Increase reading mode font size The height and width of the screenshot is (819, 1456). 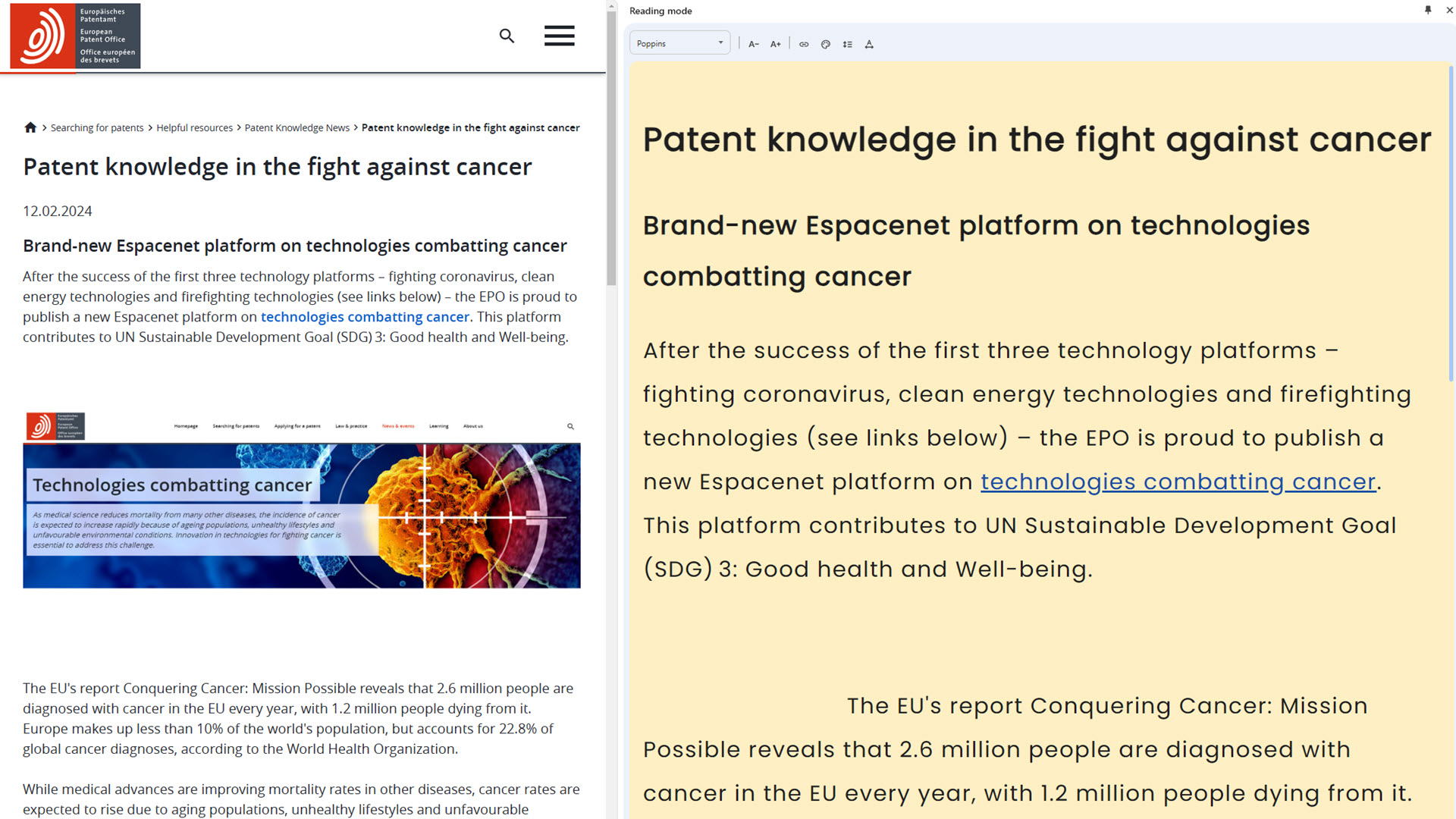[x=775, y=44]
